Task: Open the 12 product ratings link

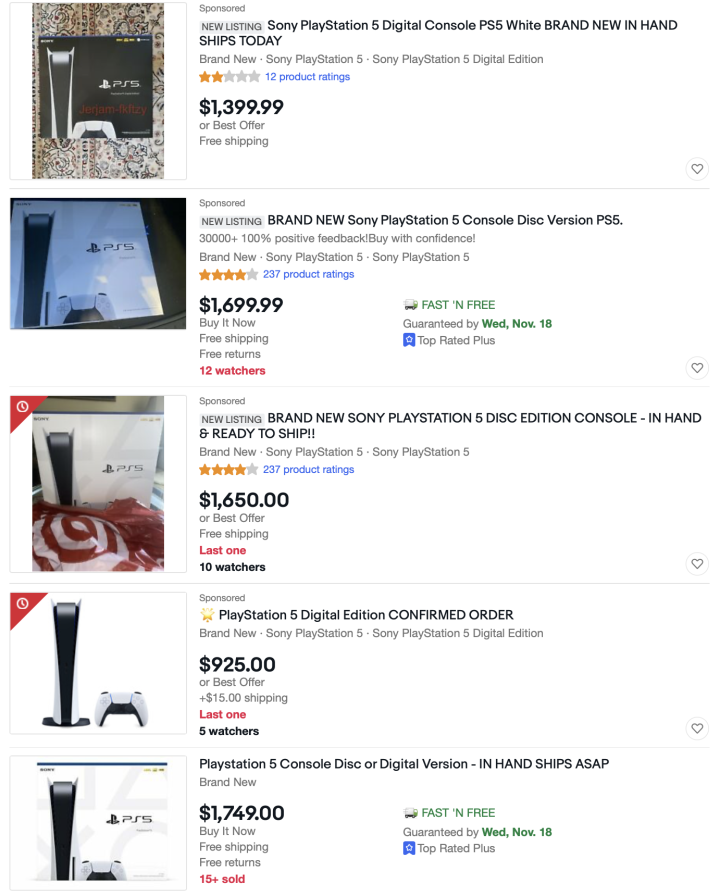Action: pos(307,77)
